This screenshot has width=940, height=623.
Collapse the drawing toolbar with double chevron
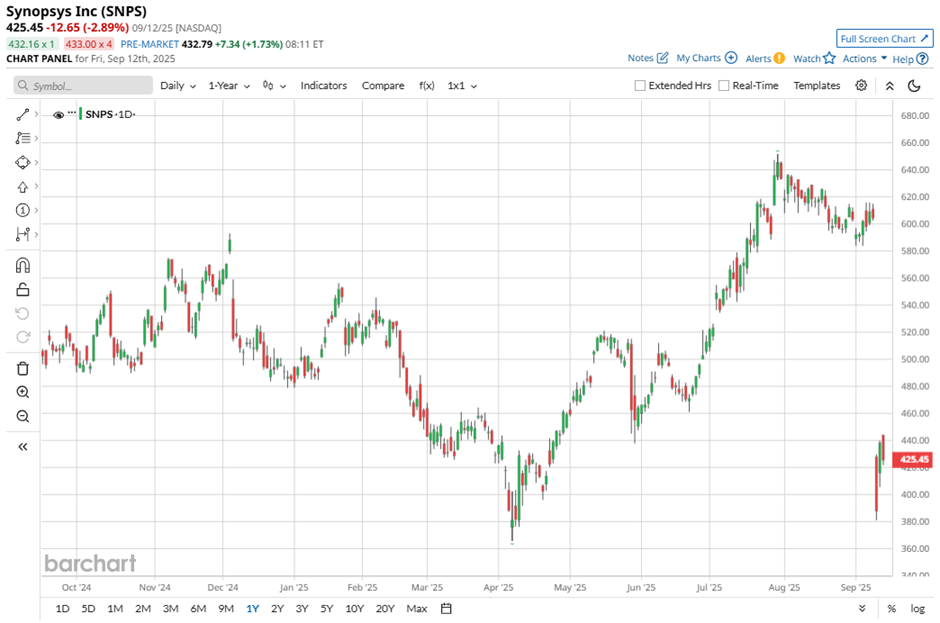click(23, 447)
